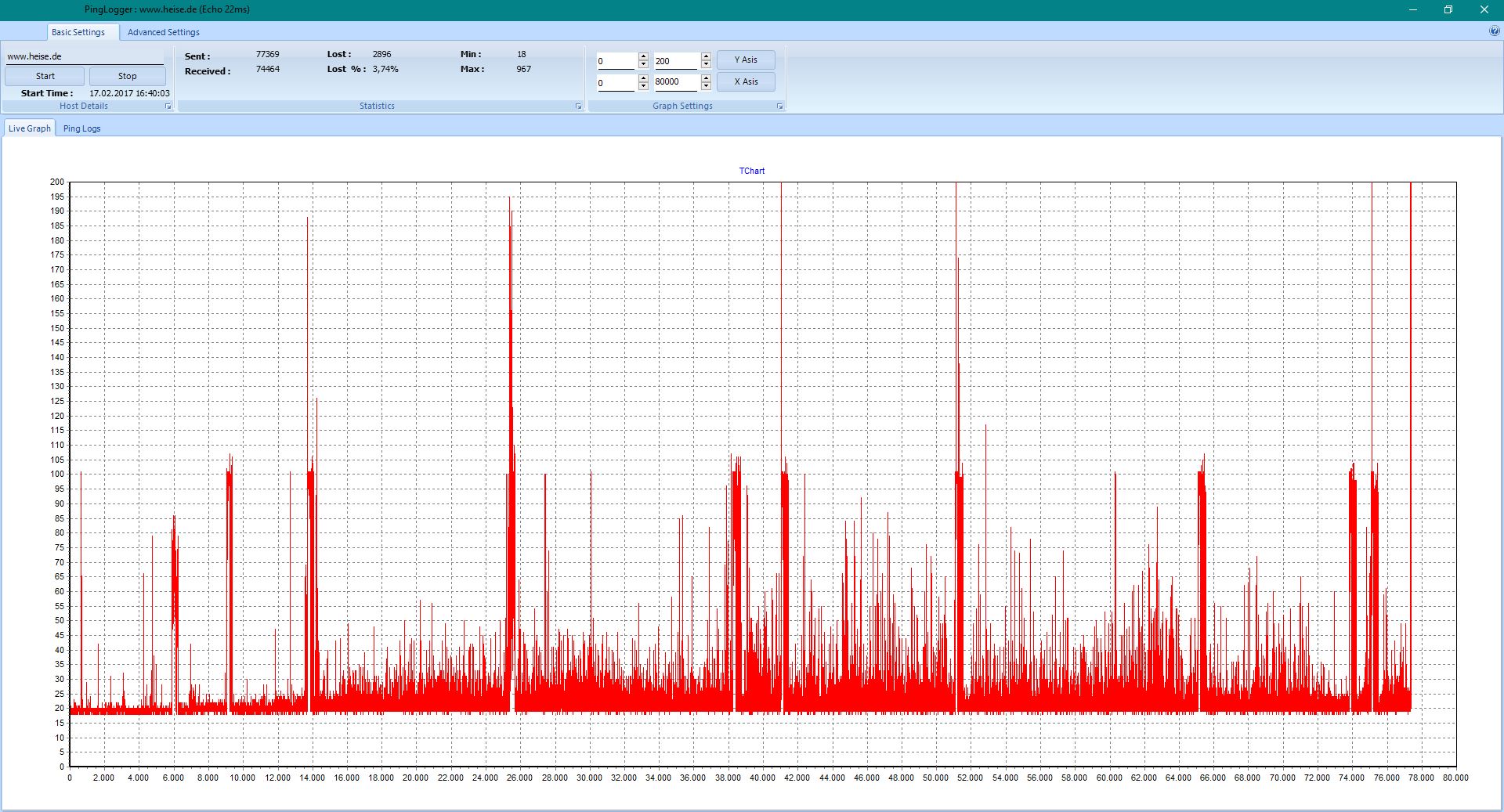
Task: Click the TChart title on the graph
Action: (x=752, y=171)
